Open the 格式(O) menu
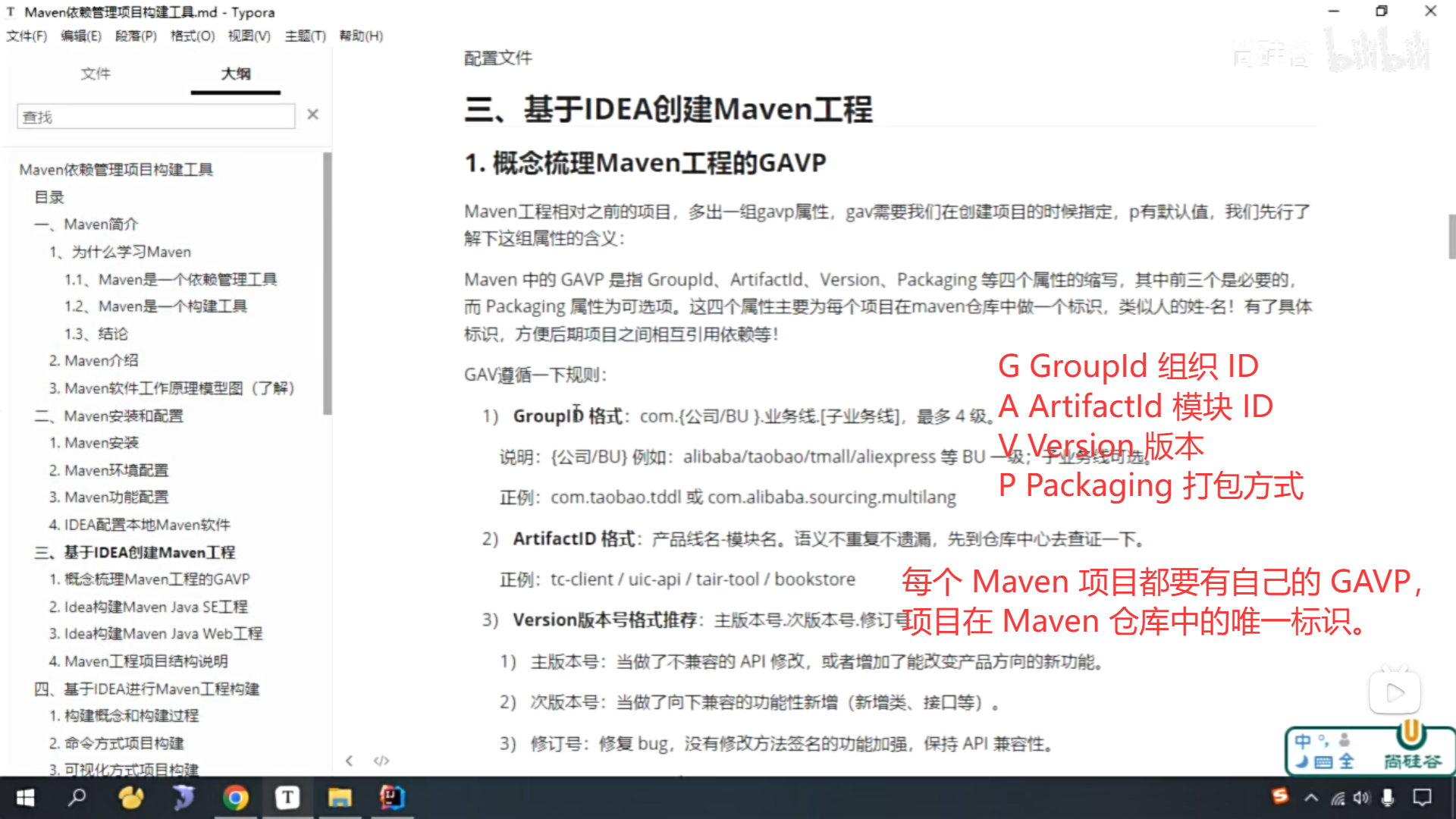 pyautogui.click(x=192, y=36)
